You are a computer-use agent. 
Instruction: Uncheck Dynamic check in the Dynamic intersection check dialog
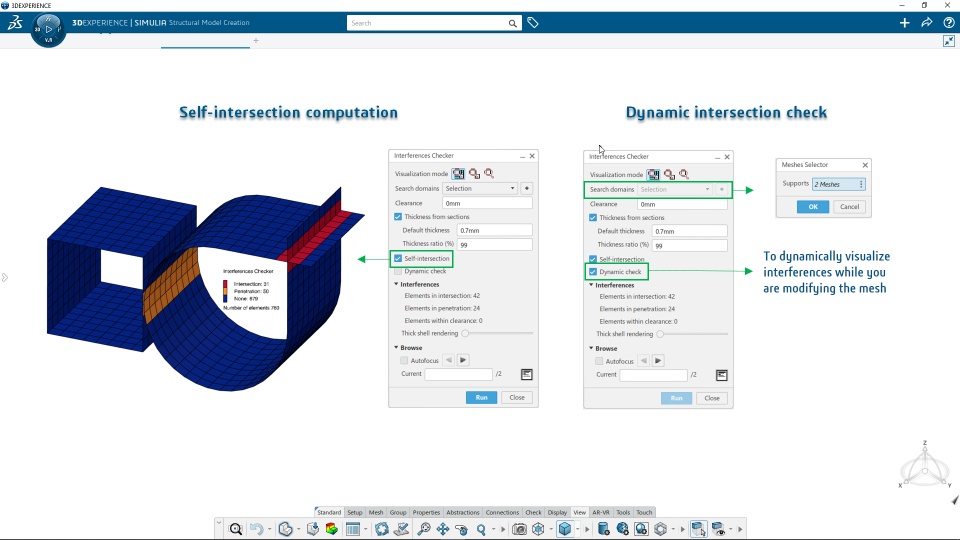593,272
